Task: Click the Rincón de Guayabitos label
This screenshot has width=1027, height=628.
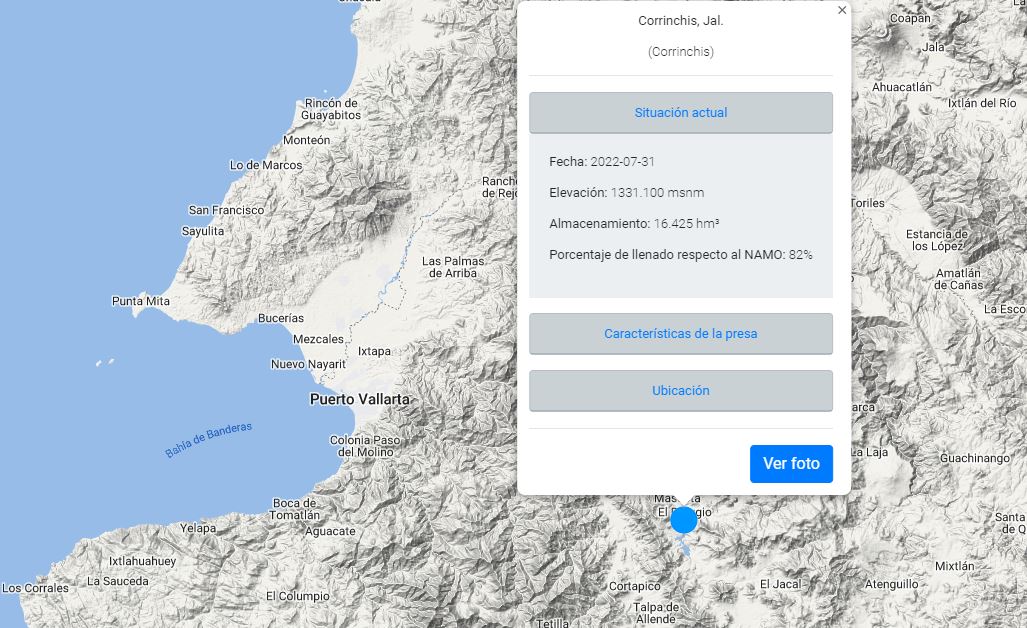Action: tap(331, 109)
